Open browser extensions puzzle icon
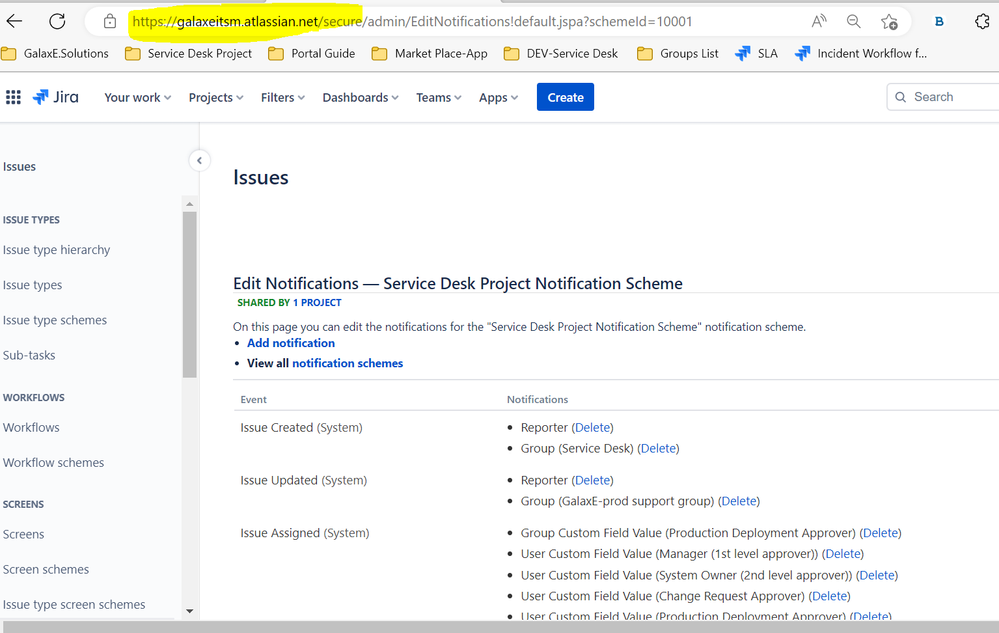999x633 pixels. coord(982,21)
